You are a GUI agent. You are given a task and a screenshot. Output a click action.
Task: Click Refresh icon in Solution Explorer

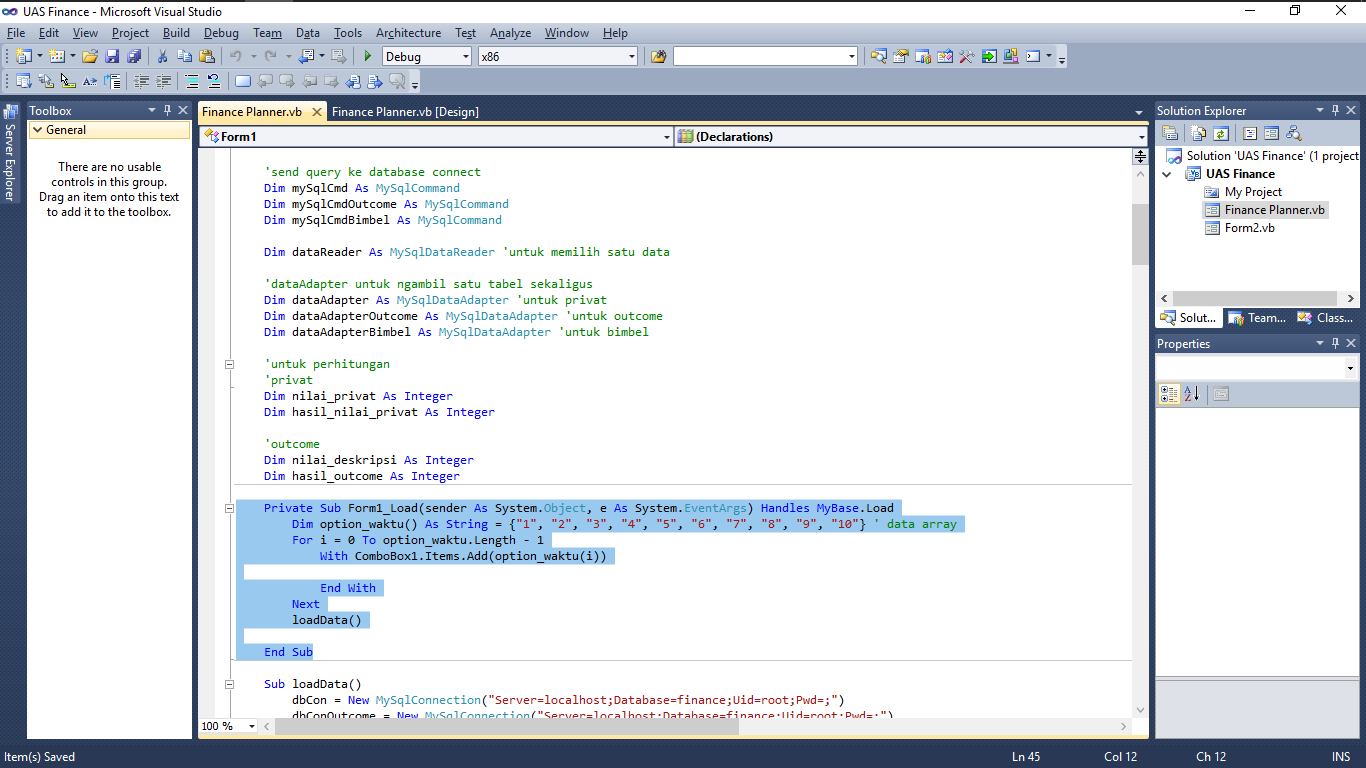[1221, 133]
